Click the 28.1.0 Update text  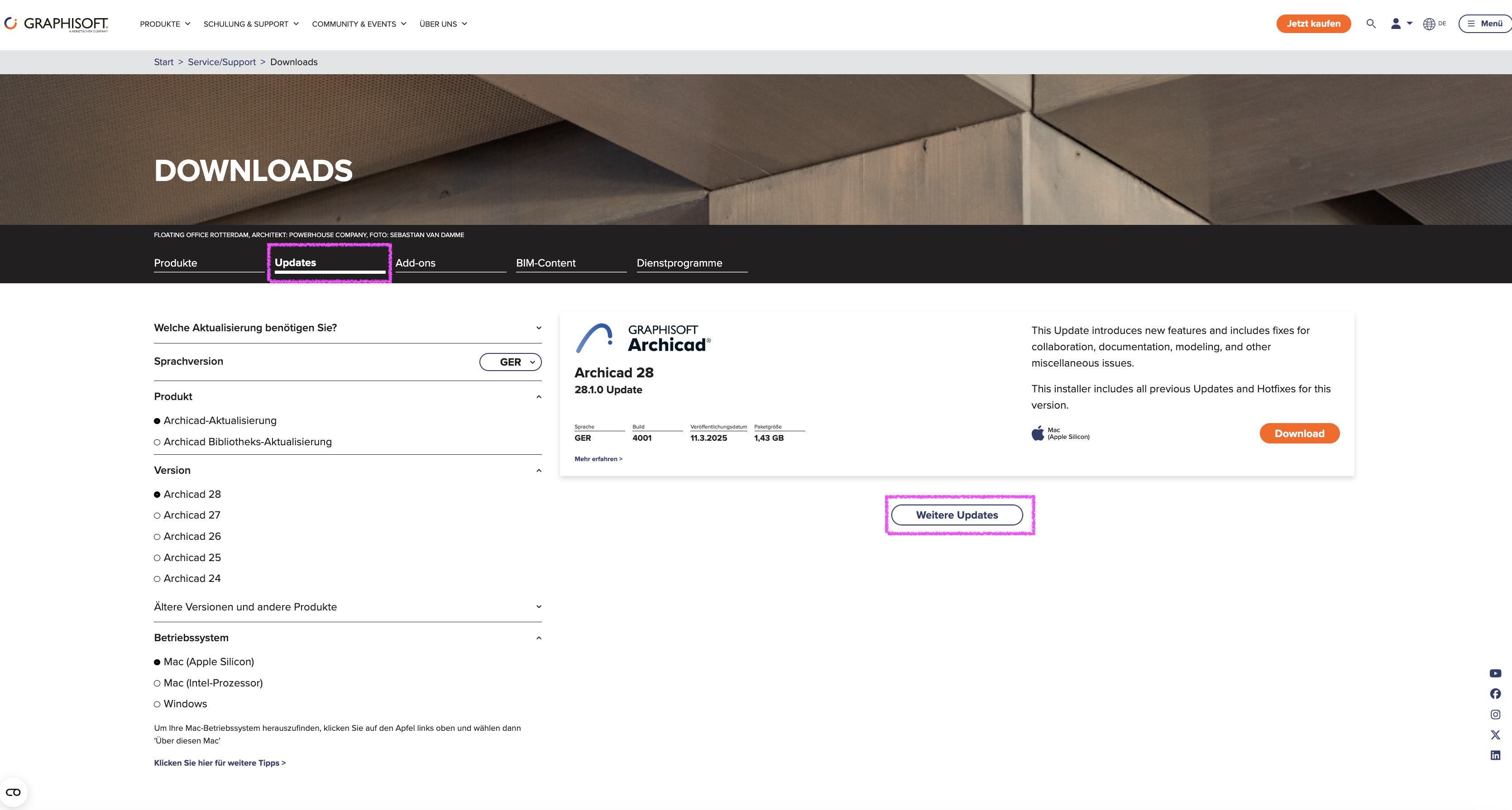608,390
